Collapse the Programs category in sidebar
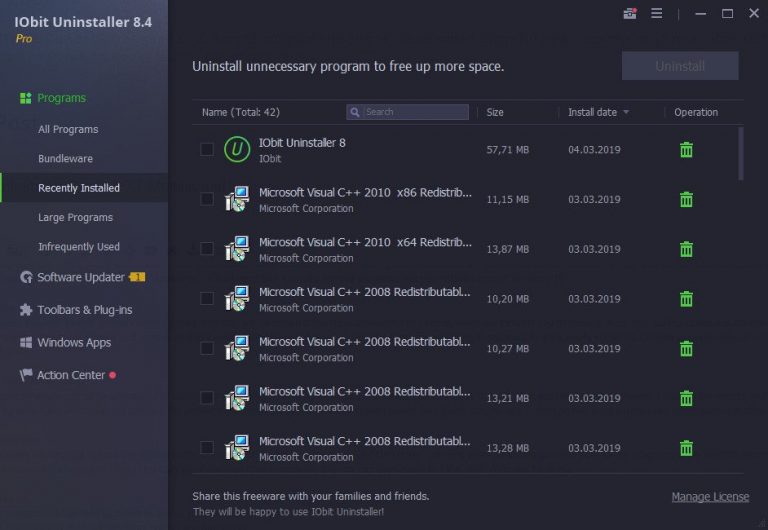Viewport: 768px width, 530px height. point(53,98)
